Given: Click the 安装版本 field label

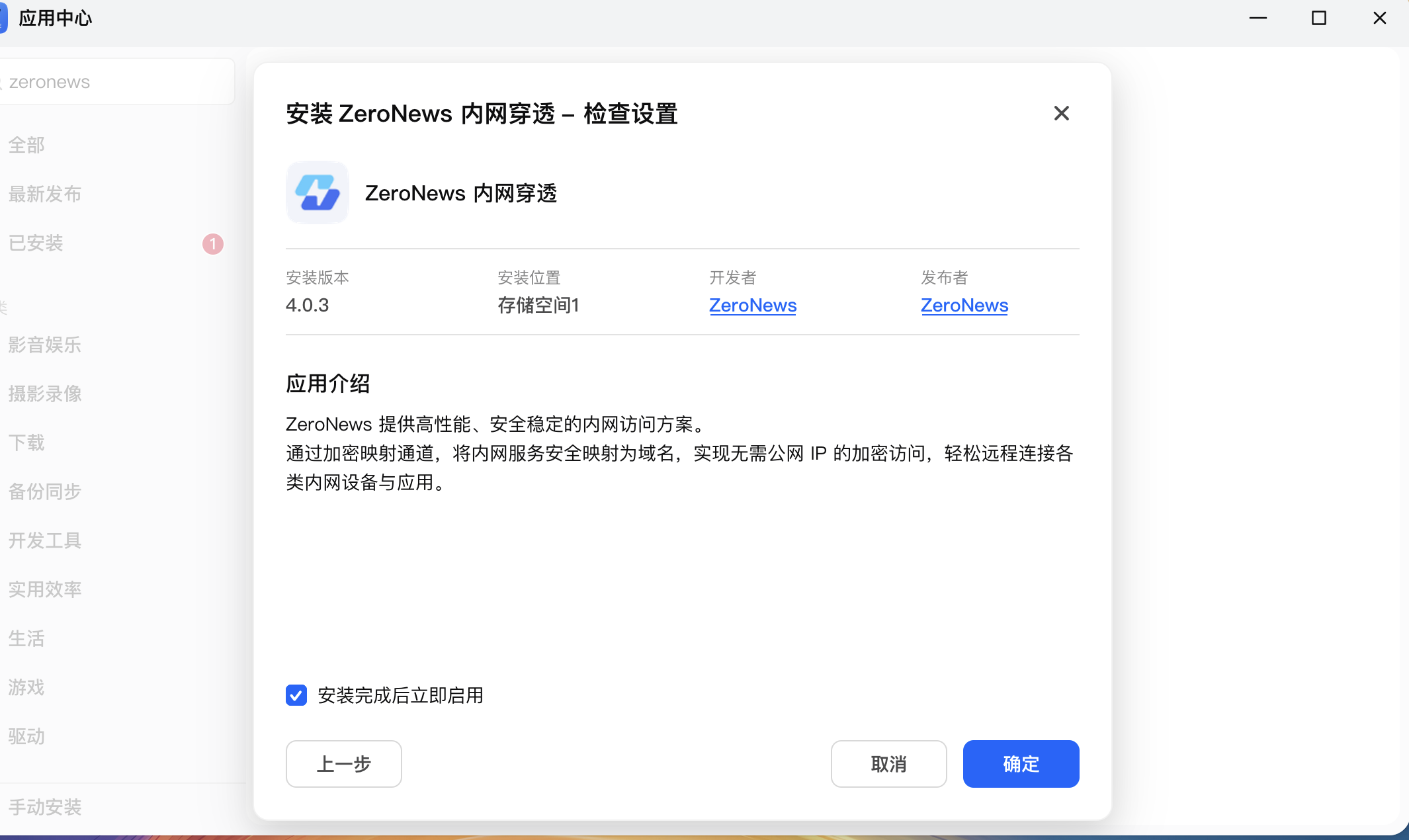Looking at the screenshot, I should 318,278.
